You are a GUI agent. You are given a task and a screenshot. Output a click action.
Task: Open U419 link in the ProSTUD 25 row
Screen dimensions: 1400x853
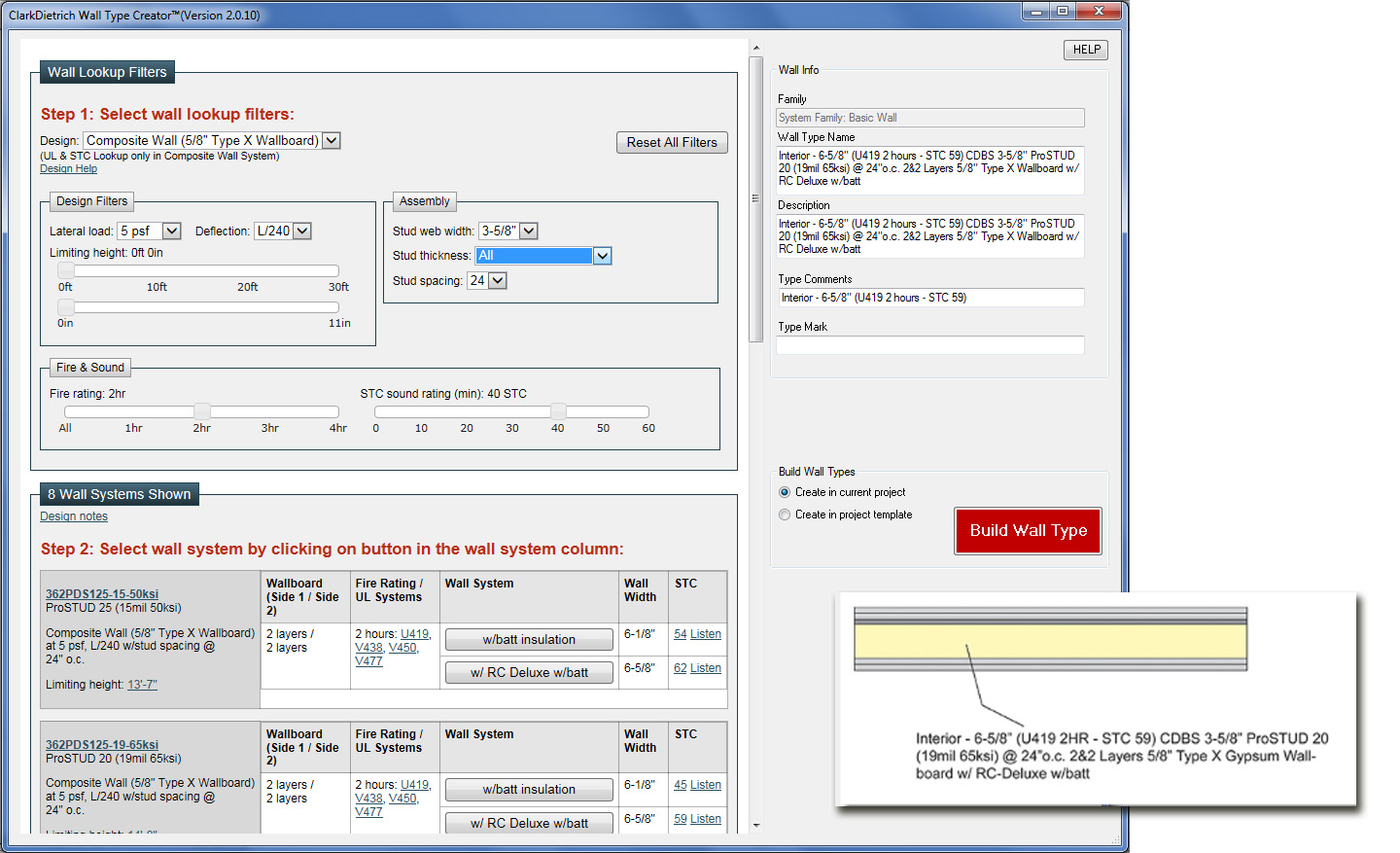(414, 634)
